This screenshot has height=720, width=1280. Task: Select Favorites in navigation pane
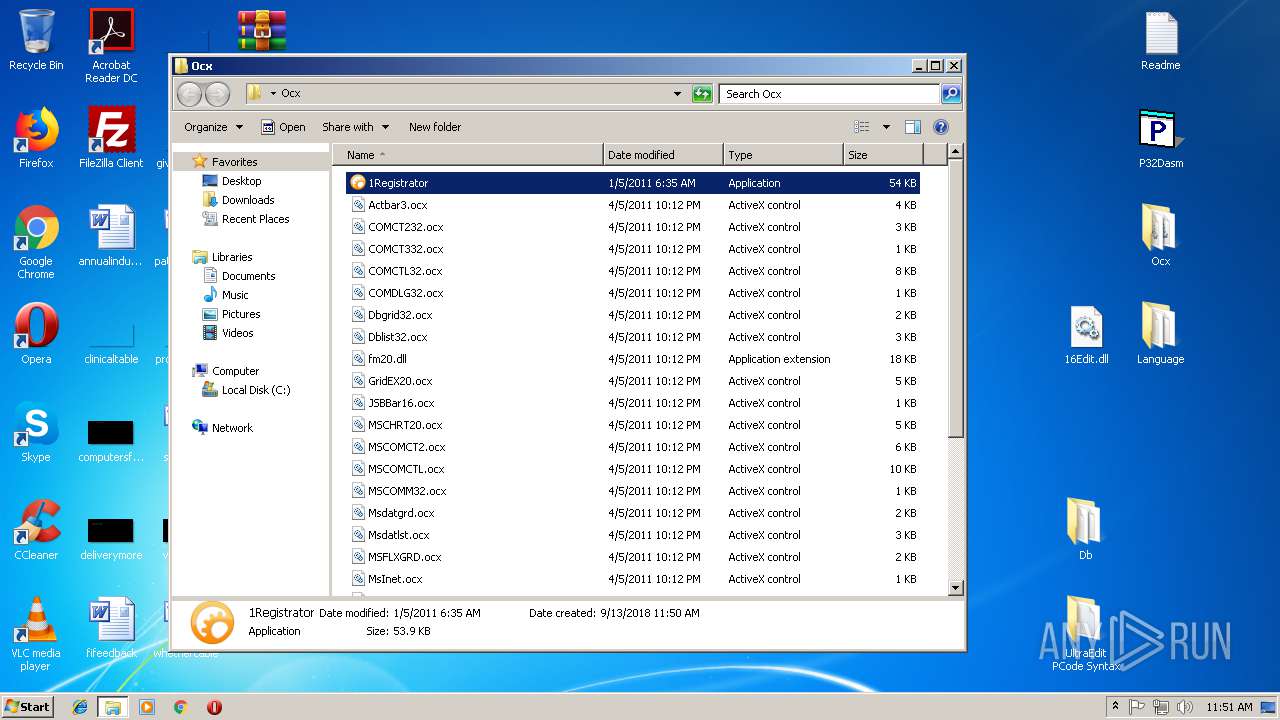(x=234, y=162)
